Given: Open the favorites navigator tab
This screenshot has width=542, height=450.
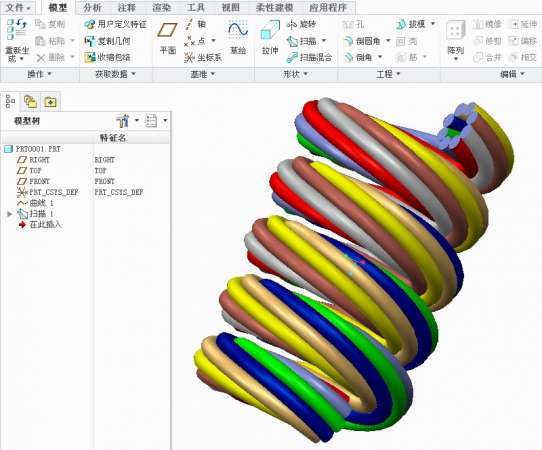Looking at the screenshot, I should (50, 102).
